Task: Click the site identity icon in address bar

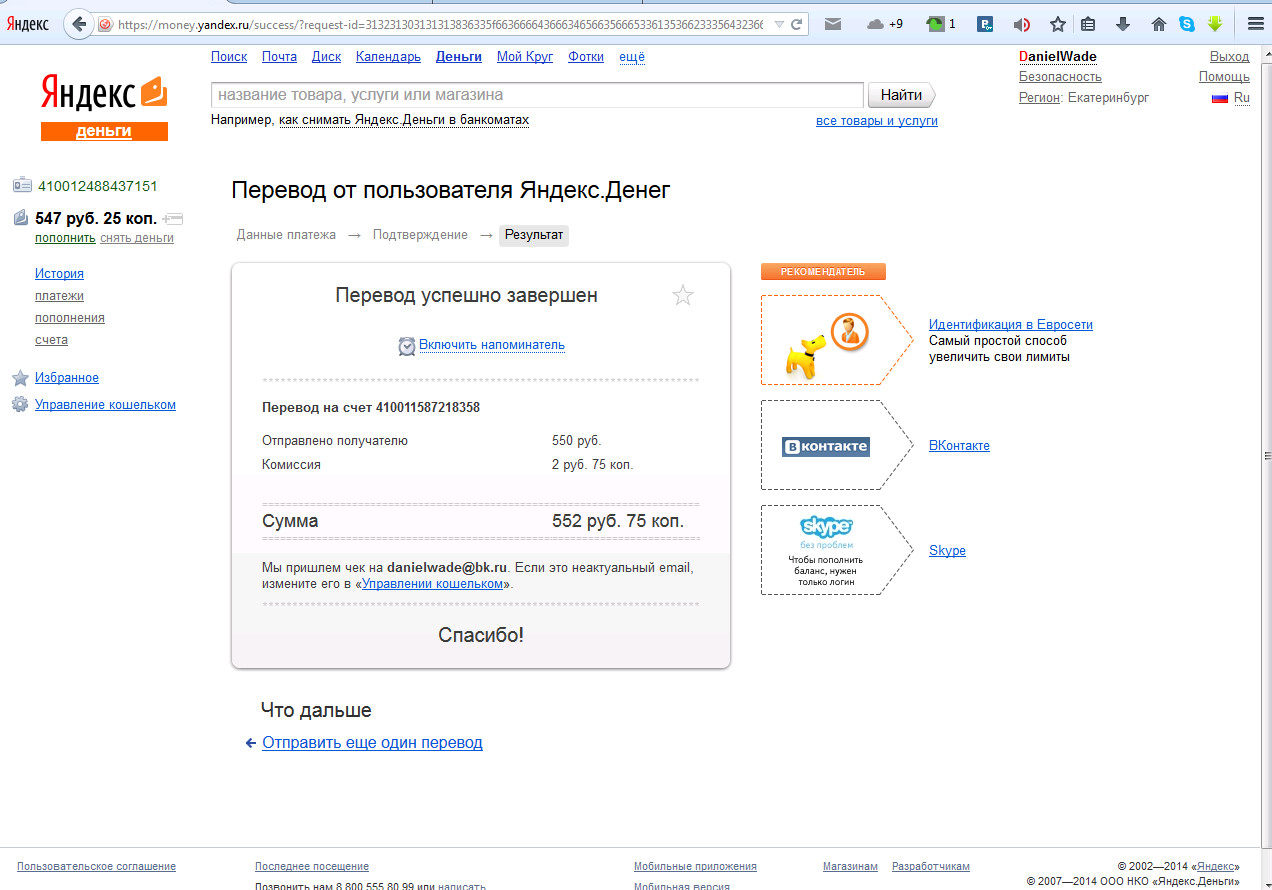Action: click(x=105, y=24)
